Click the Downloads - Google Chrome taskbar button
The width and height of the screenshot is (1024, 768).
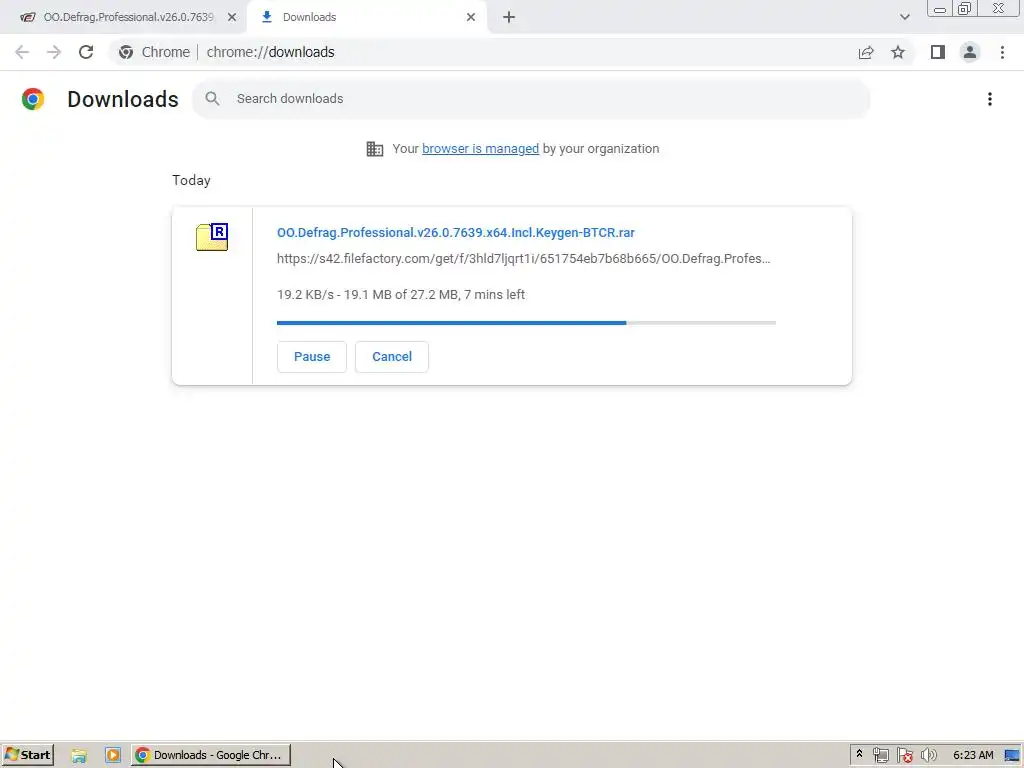[211, 755]
